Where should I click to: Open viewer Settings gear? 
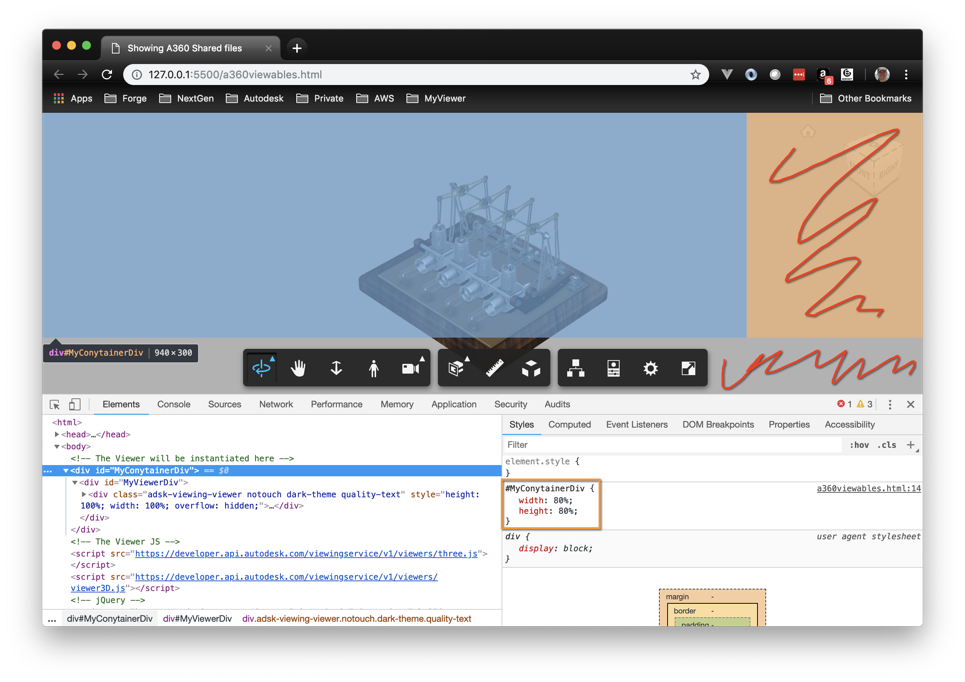tap(651, 368)
